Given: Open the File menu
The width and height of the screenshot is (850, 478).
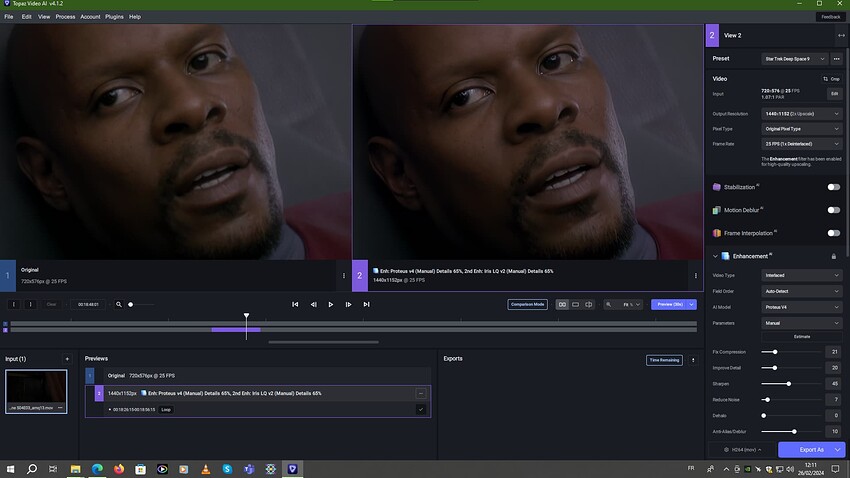Looking at the screenshot, I should (x=9, y=17).
